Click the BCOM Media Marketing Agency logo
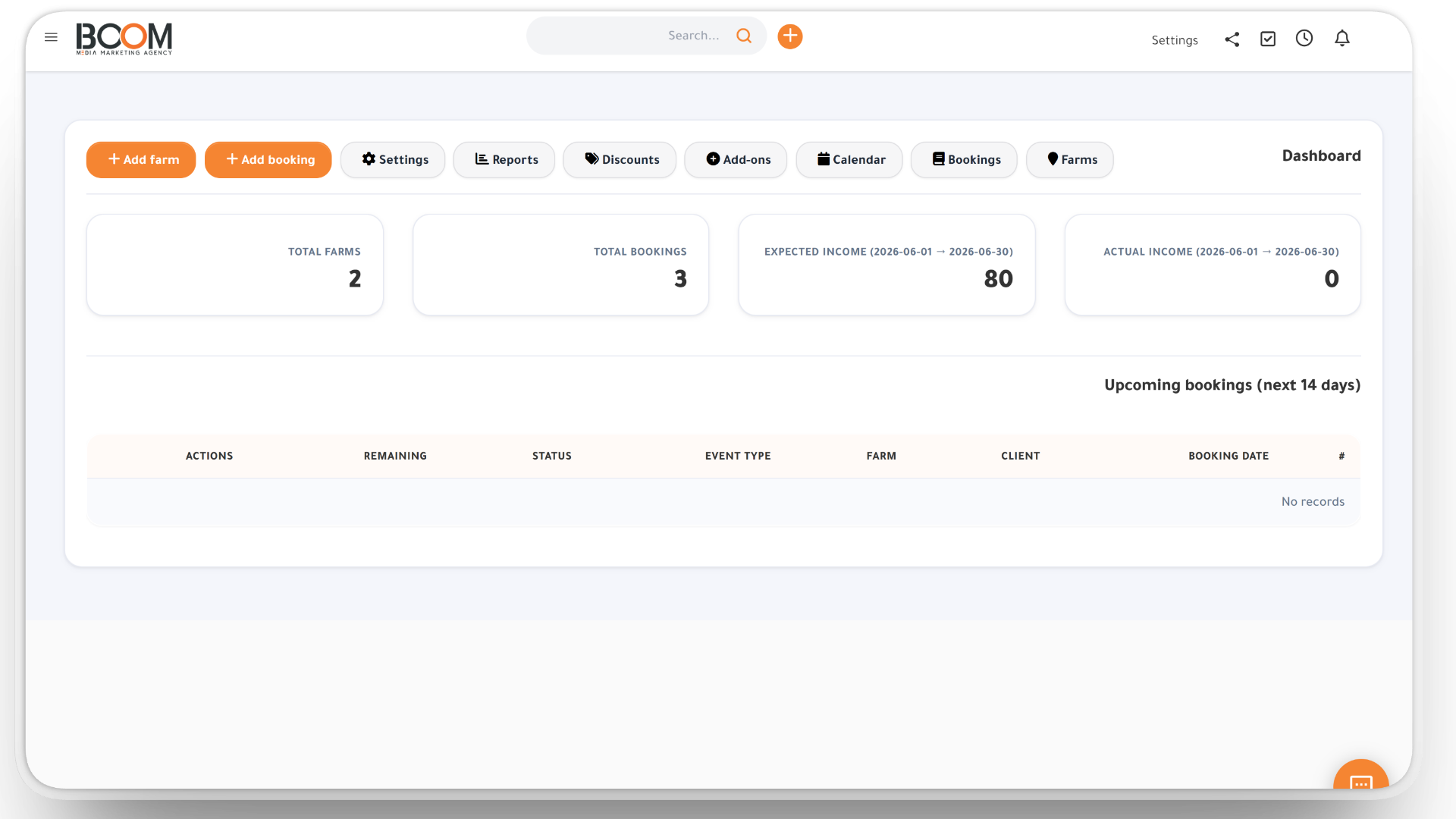1456x819 pixels. point(124,38)
